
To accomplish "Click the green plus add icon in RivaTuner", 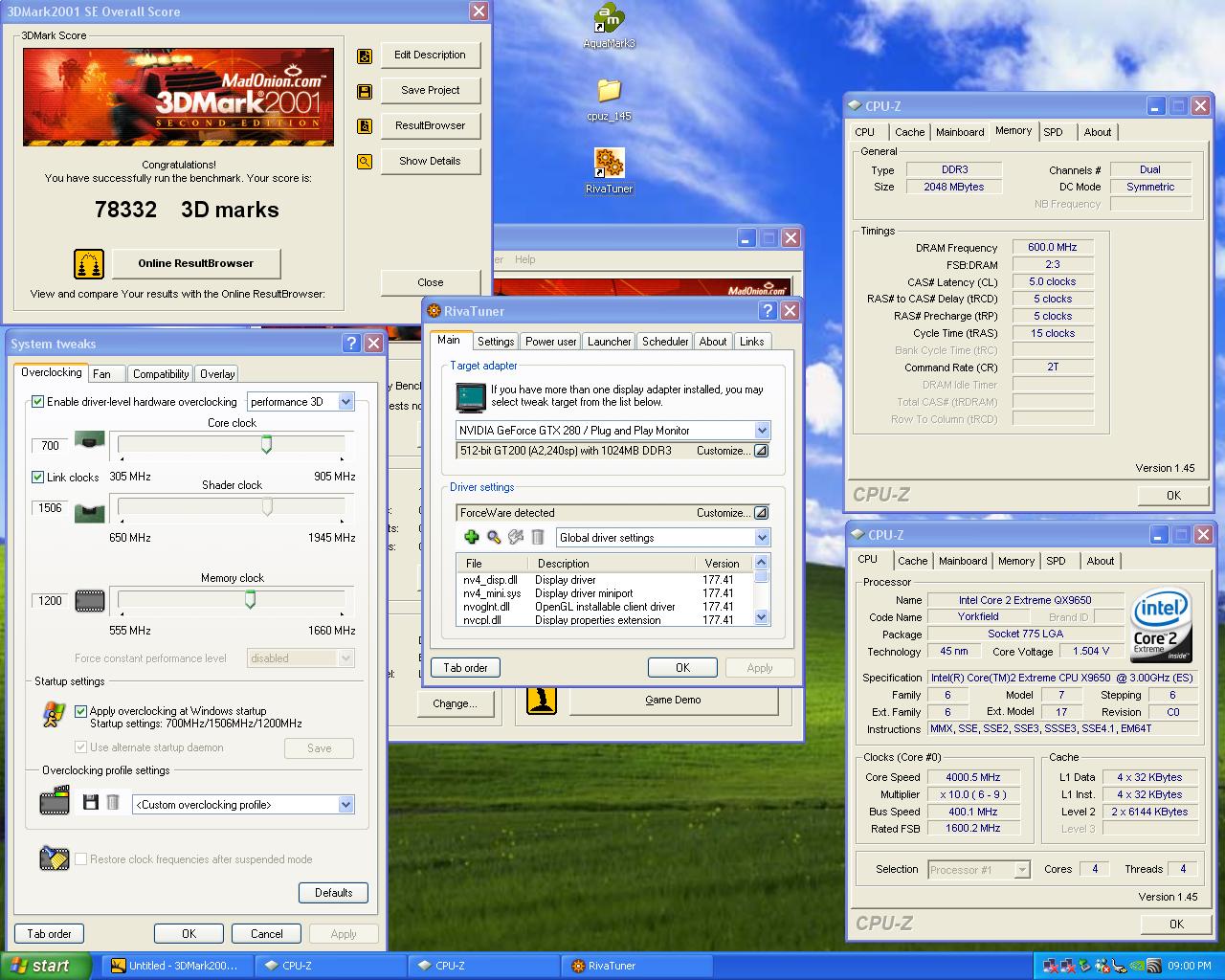I will click(472, 538).
